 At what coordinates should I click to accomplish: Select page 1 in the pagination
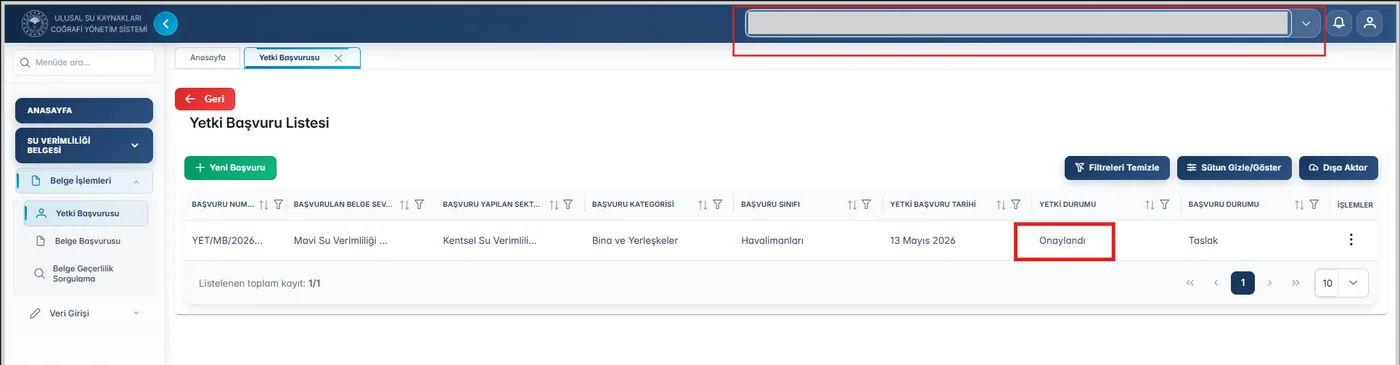(x=1243, y=283)
